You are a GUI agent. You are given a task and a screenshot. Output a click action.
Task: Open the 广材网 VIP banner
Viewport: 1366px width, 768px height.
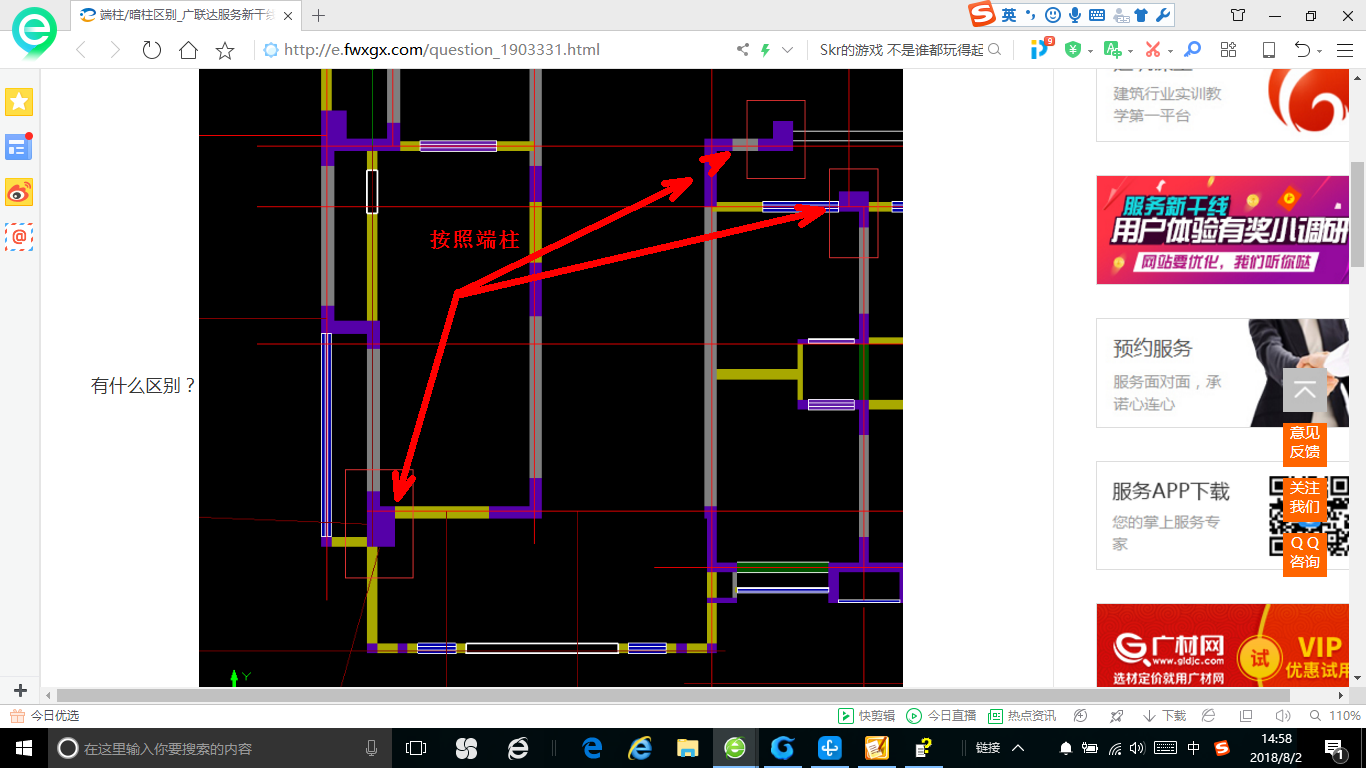point(1222,645)
